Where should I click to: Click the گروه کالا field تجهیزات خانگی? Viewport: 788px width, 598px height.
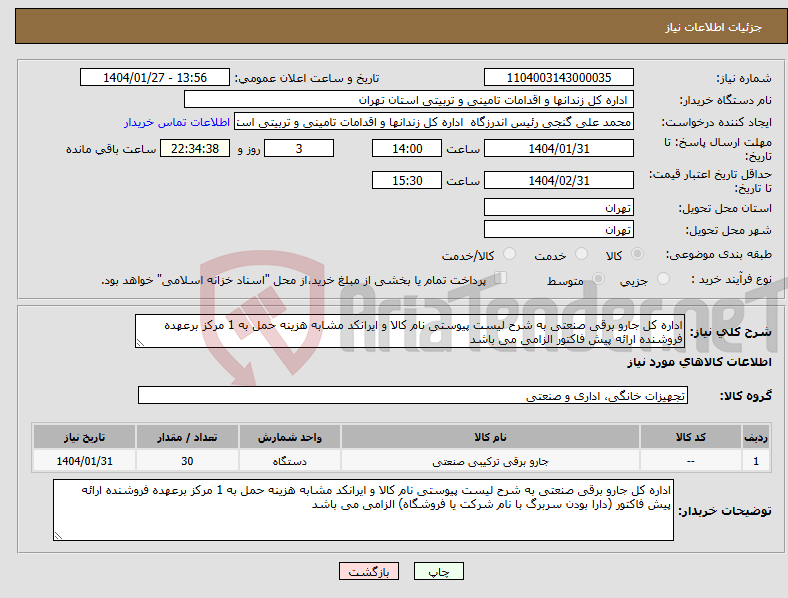(x=413, y=395)
